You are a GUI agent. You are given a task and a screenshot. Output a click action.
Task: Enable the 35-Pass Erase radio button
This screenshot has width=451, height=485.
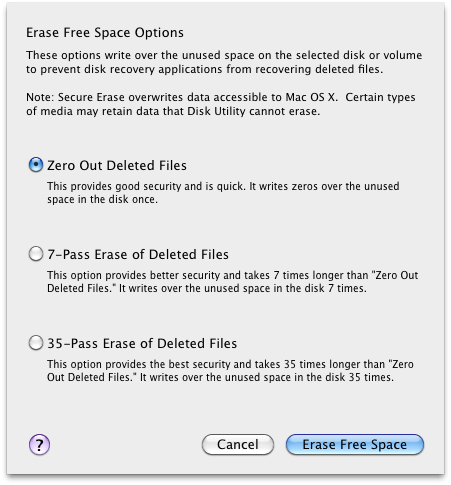pos(36,343)
